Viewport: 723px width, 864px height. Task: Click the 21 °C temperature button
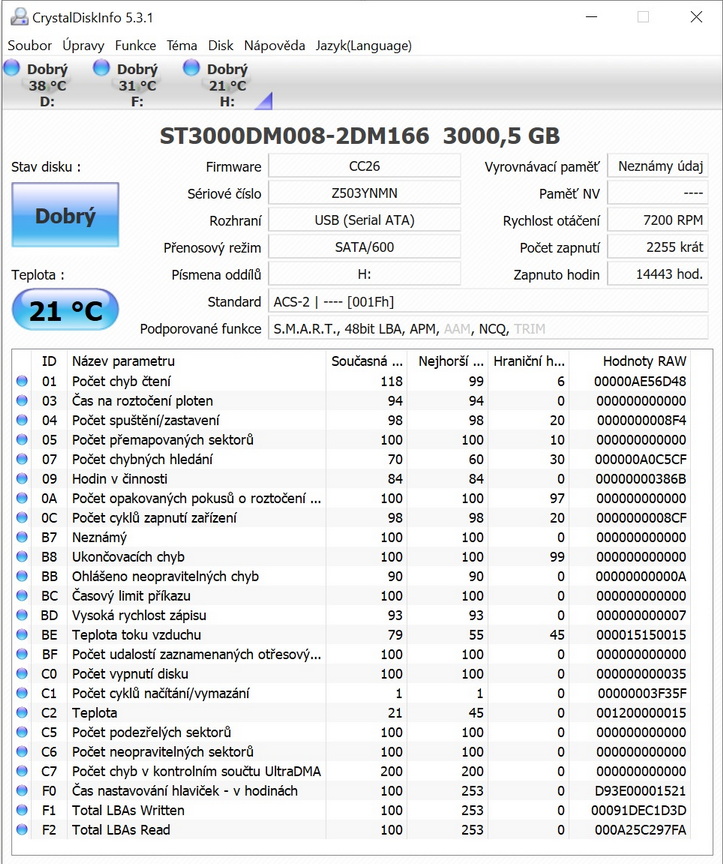click(x=65, y=310)
